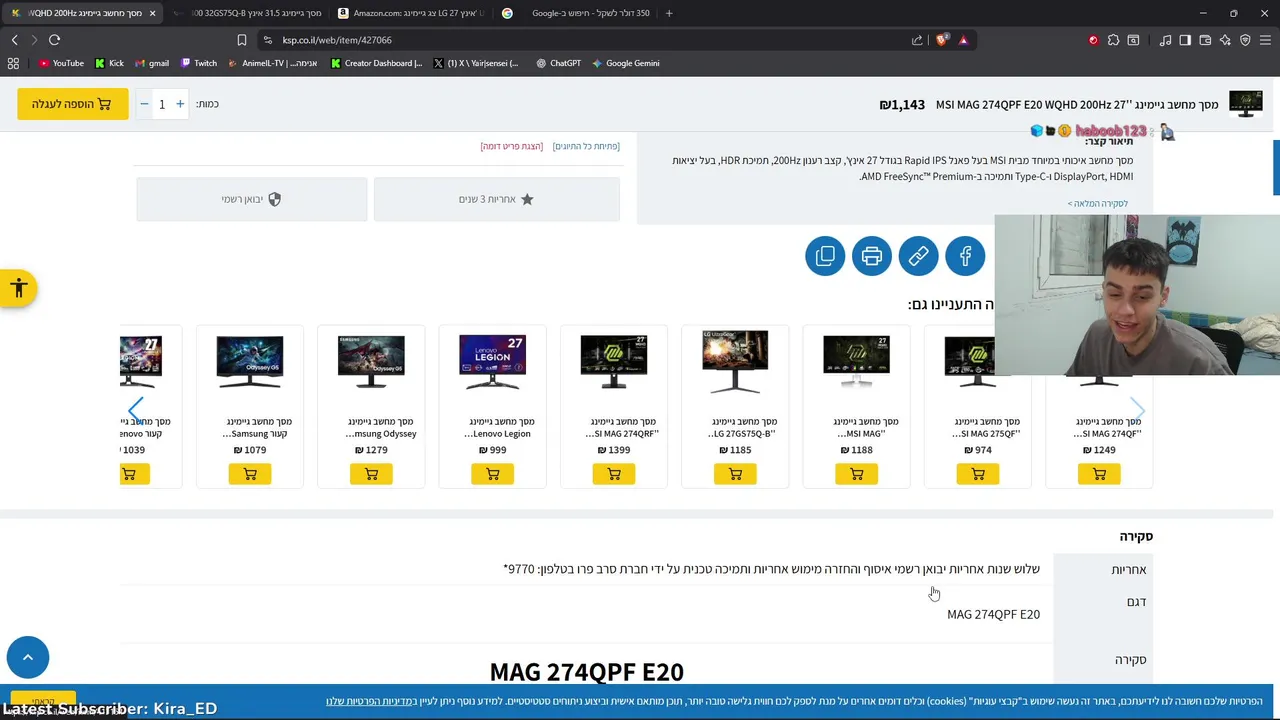
Task: Click the יבואן רשמי official importer button
Action: [x=252, y=199]
